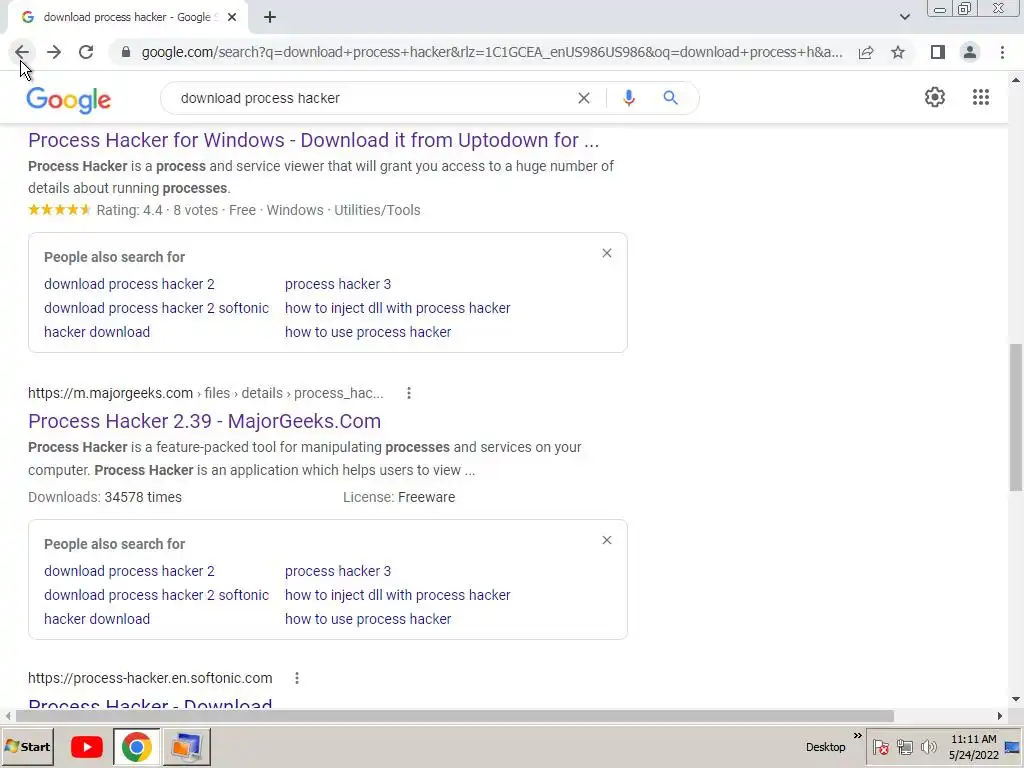1024x768 pixels.
Task: Click 'how to use process hacker' in the second box
Action: (x=368, y=619)
